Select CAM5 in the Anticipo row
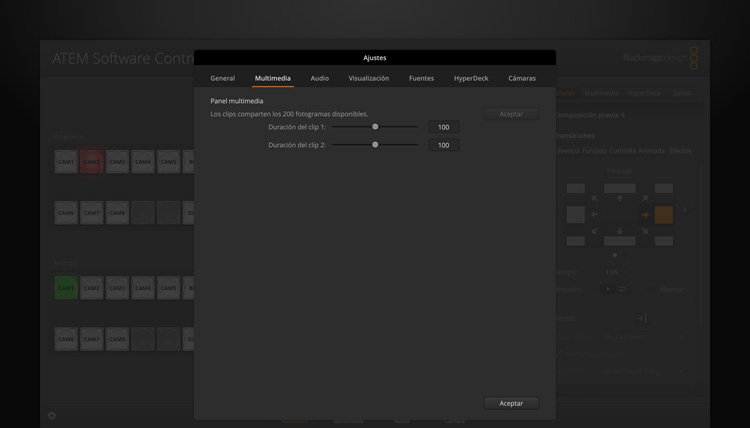Image resolution: width=750 pixels, height=428 pixels. (168, 288)
